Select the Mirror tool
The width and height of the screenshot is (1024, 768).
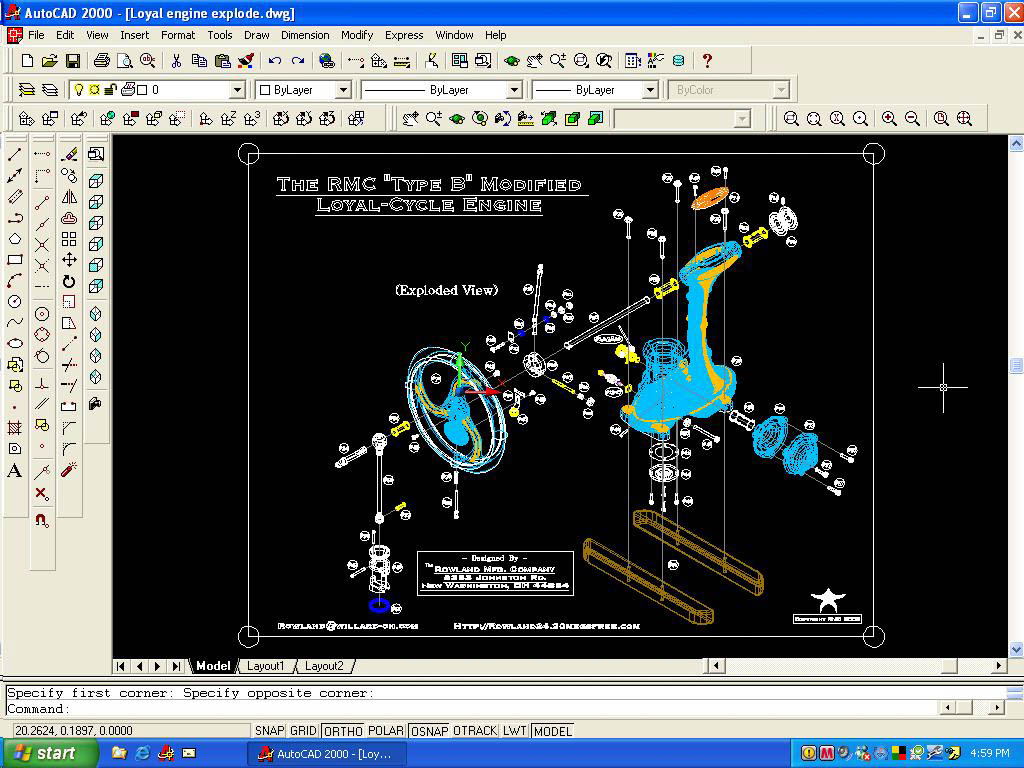(69, 197)
